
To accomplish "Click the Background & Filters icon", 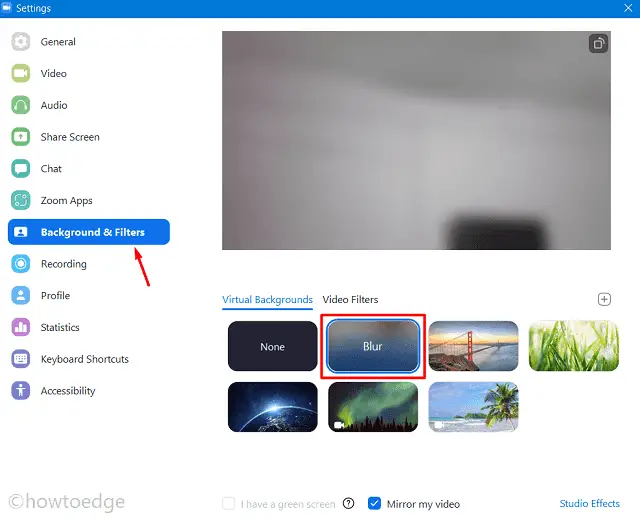I will pyautogui.click(x=20, y=232).
